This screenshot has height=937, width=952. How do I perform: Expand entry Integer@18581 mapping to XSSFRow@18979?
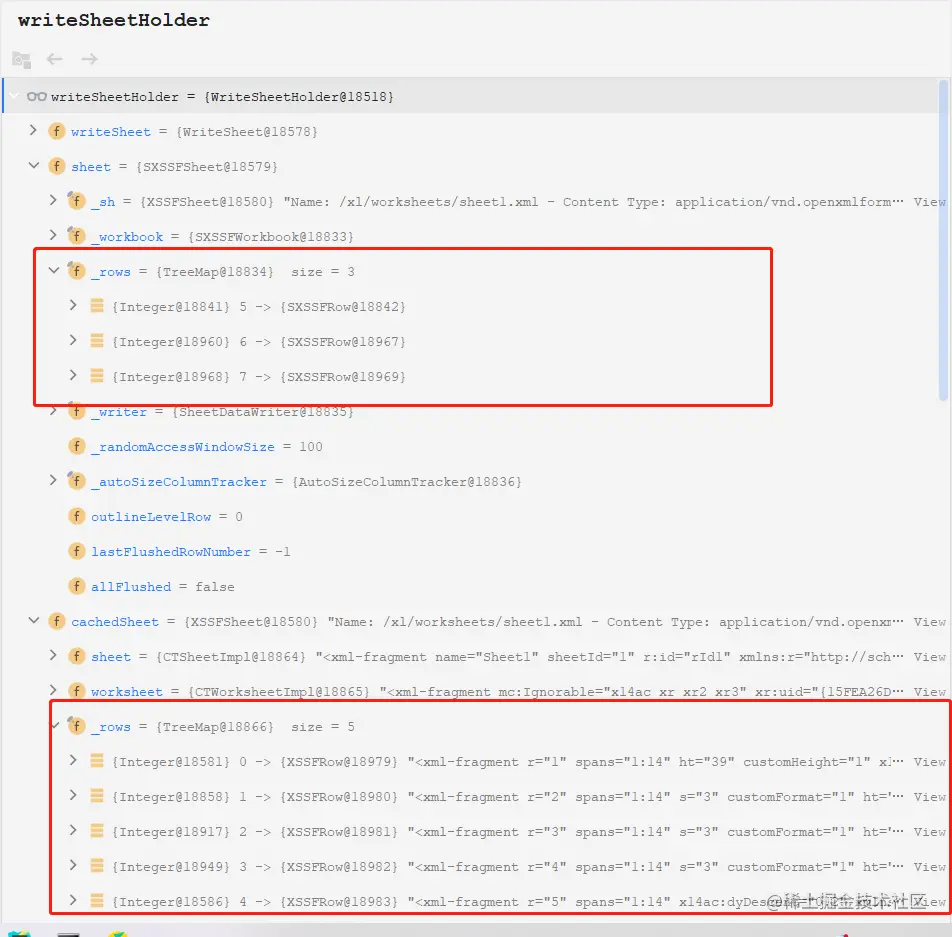click(73, 761)
